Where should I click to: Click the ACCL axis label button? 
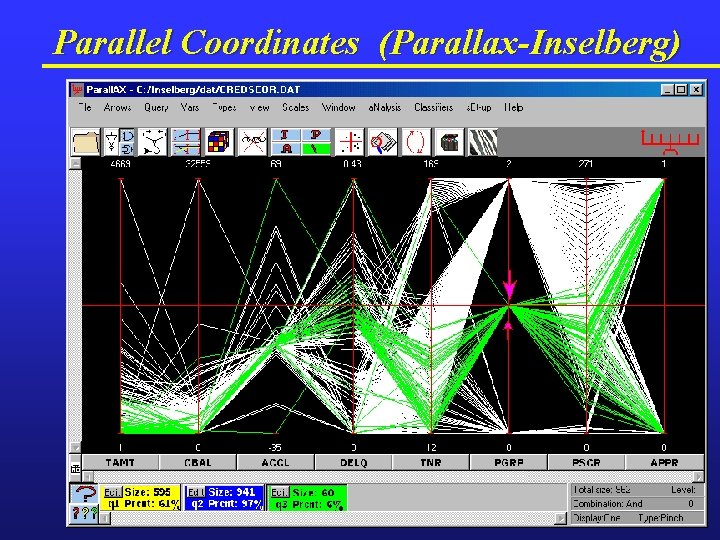coord(276,462)
